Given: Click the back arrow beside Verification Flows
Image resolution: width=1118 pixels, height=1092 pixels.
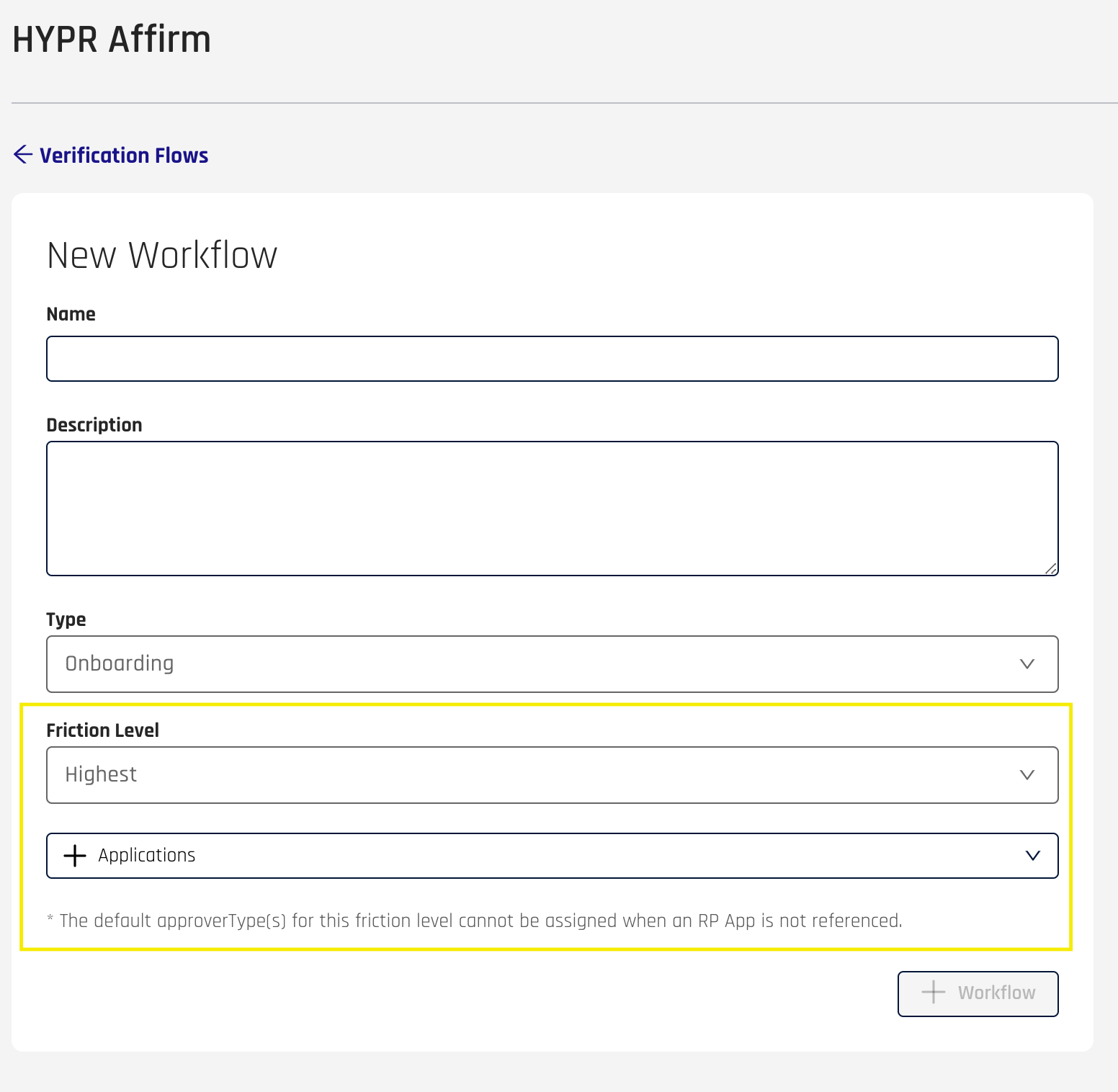Looking at the screenshot, I should click(x=23, y=154).
